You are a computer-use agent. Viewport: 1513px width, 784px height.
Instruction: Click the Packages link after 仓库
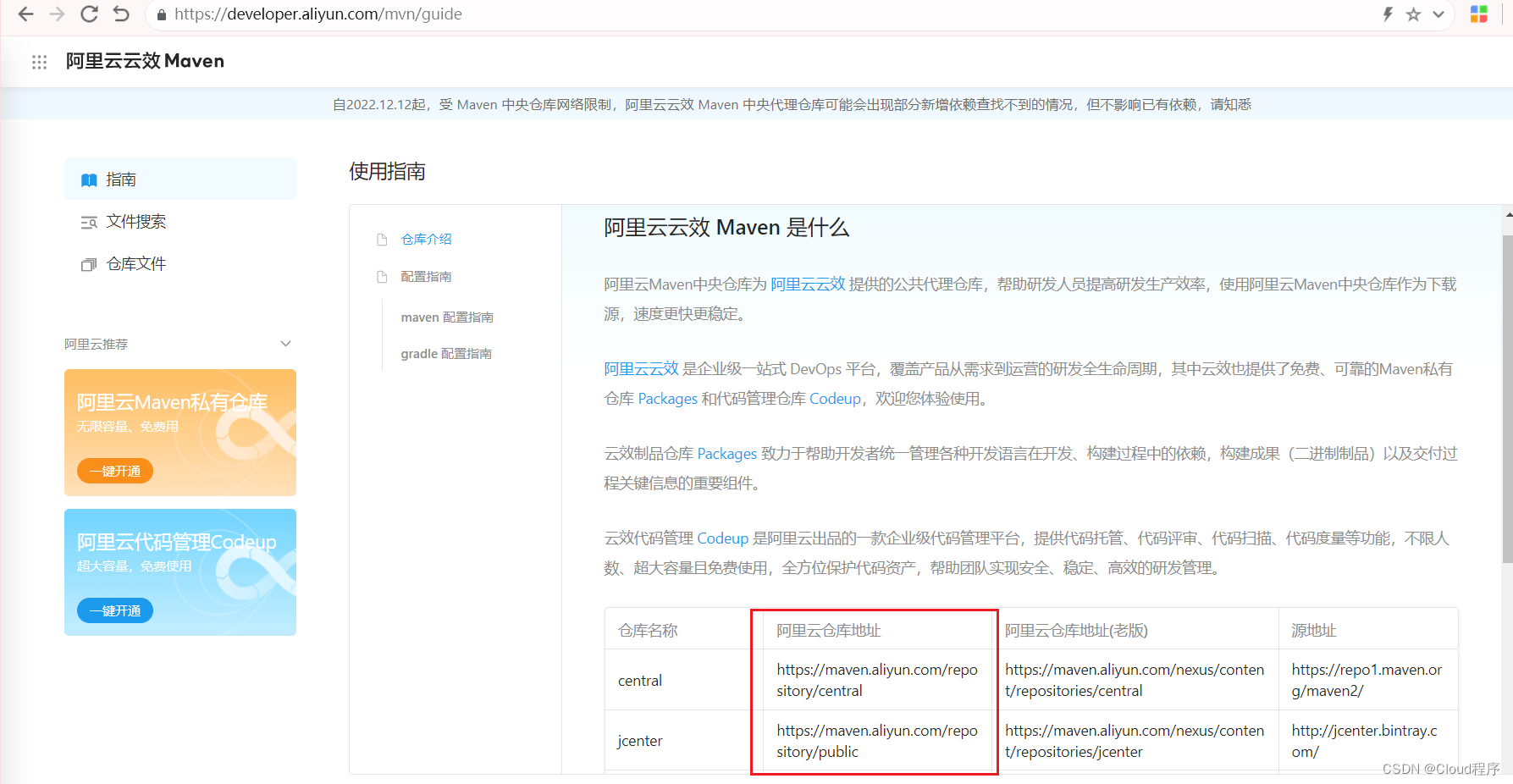(x=667, y=399)
